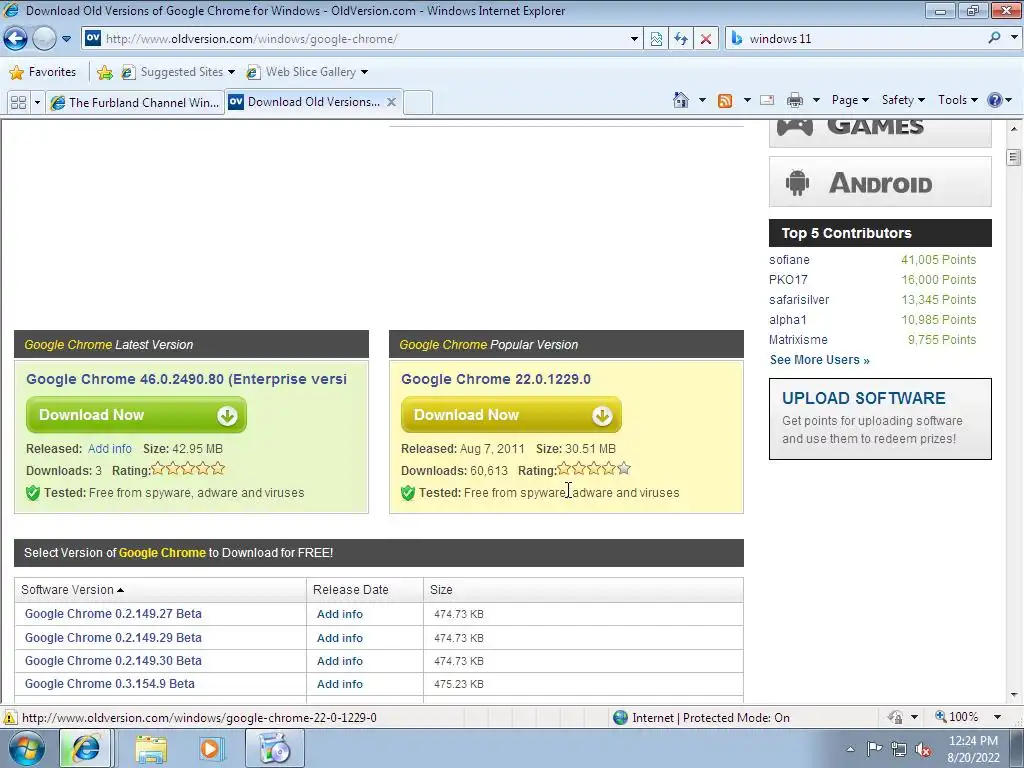Screen dimensions: 1024x768
Task: Open the Windows Start orb
Action: (26, 748)
